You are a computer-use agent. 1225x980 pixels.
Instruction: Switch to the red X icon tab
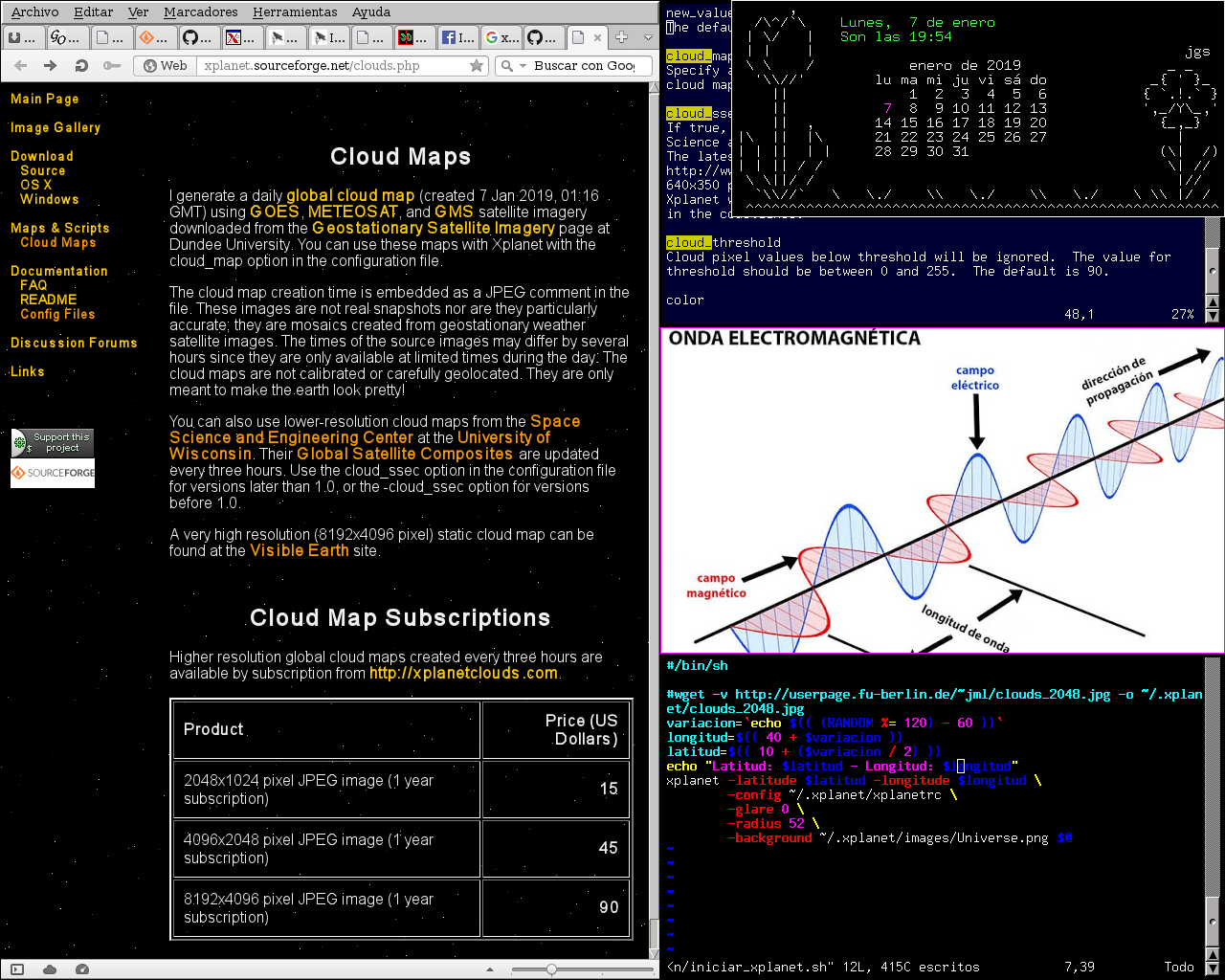point(243,37)
